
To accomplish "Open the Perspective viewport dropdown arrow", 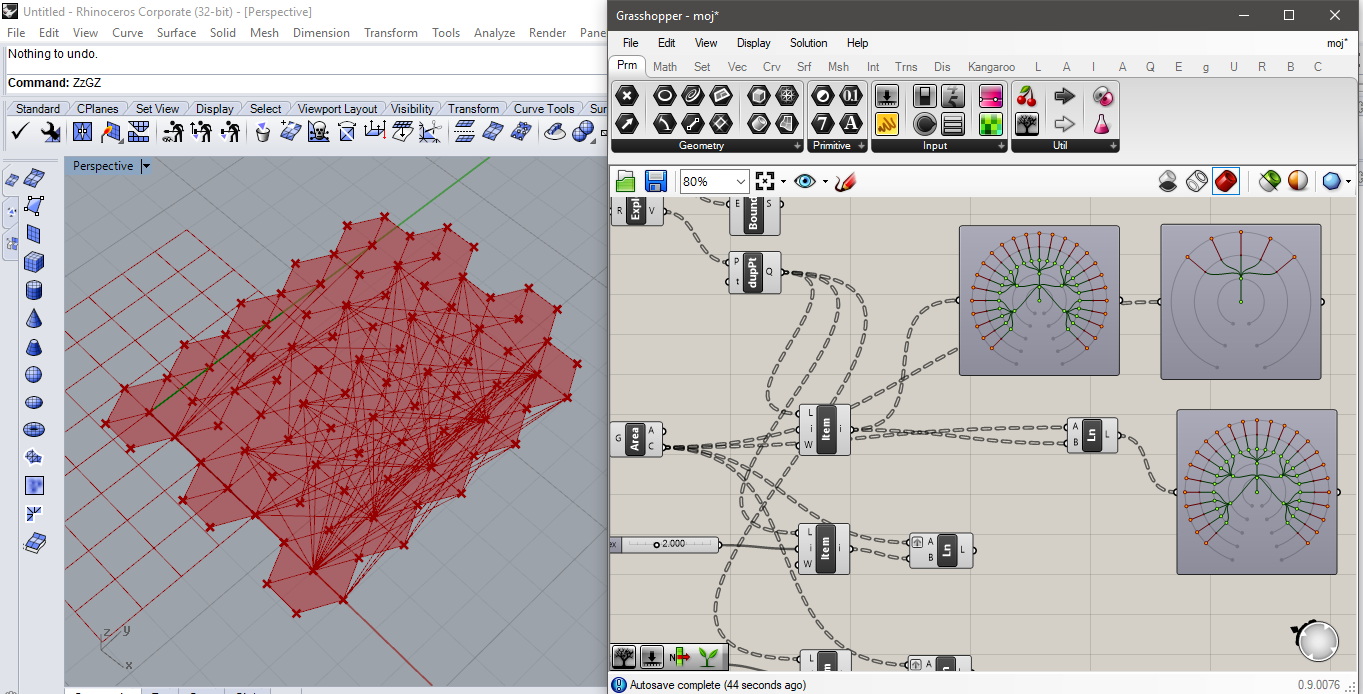I will (x=146, y=166).
